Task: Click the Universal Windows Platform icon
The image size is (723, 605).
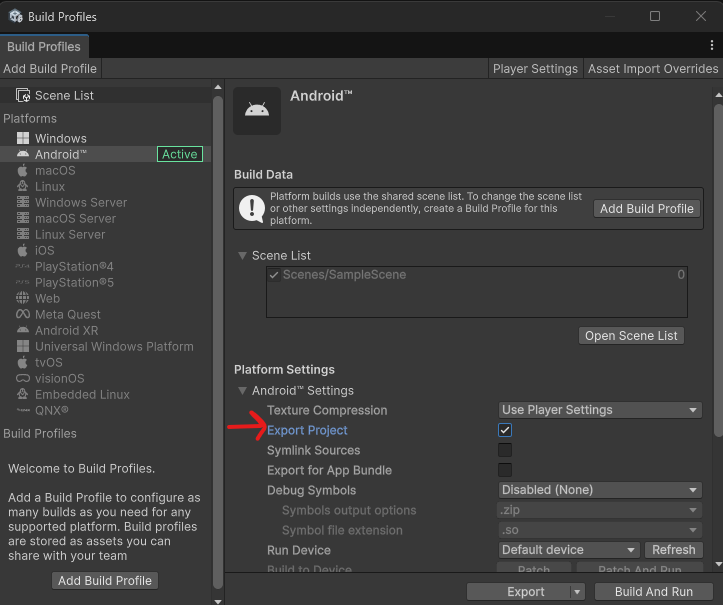Action: point(23,346)
